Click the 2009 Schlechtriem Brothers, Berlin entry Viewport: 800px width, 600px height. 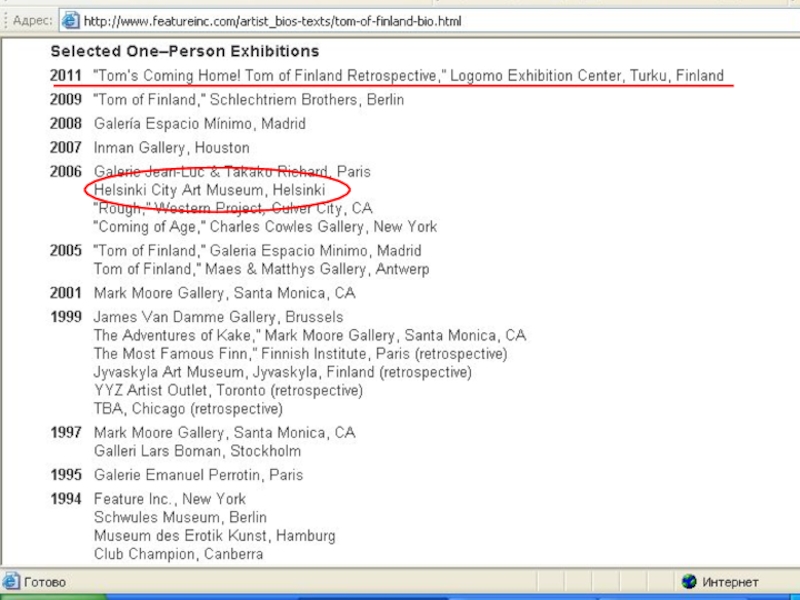coord(248,99)
